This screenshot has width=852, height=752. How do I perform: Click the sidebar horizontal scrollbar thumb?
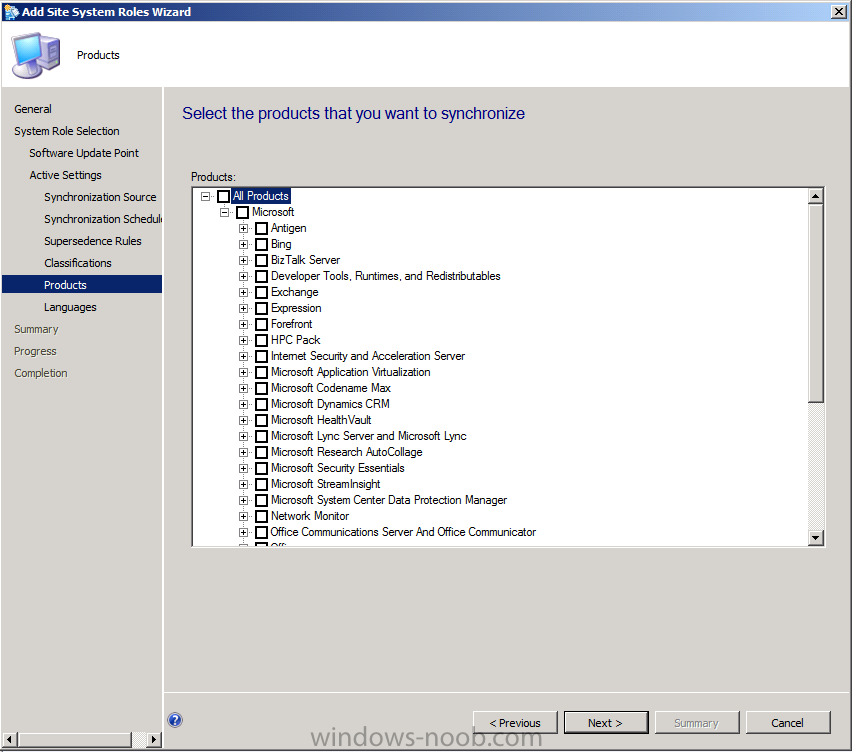tap(74, 740)
